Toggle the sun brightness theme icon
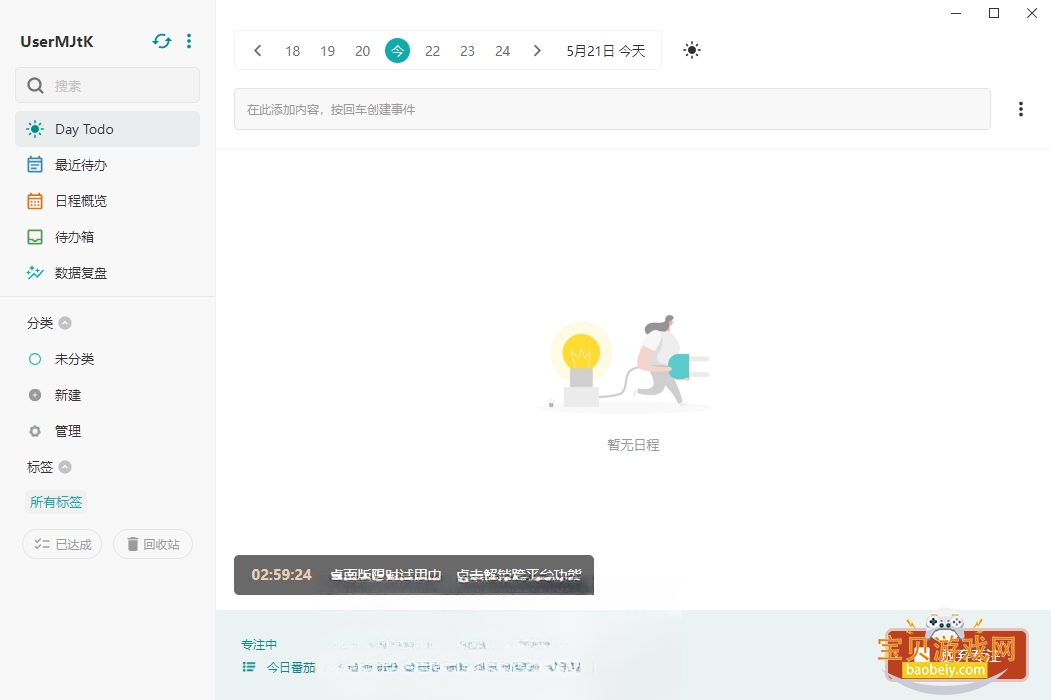Image resolution: width=1051 pixels, height=700 pixels. click(692, 50)
